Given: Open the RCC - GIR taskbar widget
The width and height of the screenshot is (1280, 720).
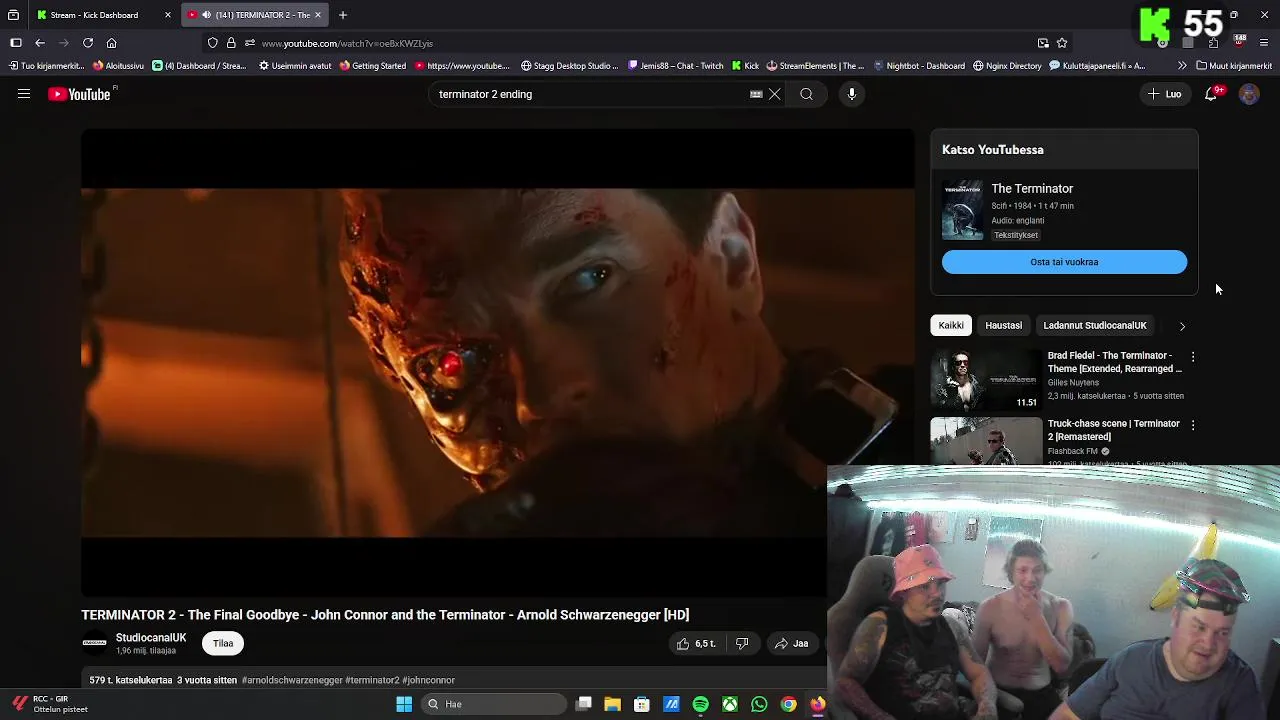Looking at the screenshot, I should point(49,704).
